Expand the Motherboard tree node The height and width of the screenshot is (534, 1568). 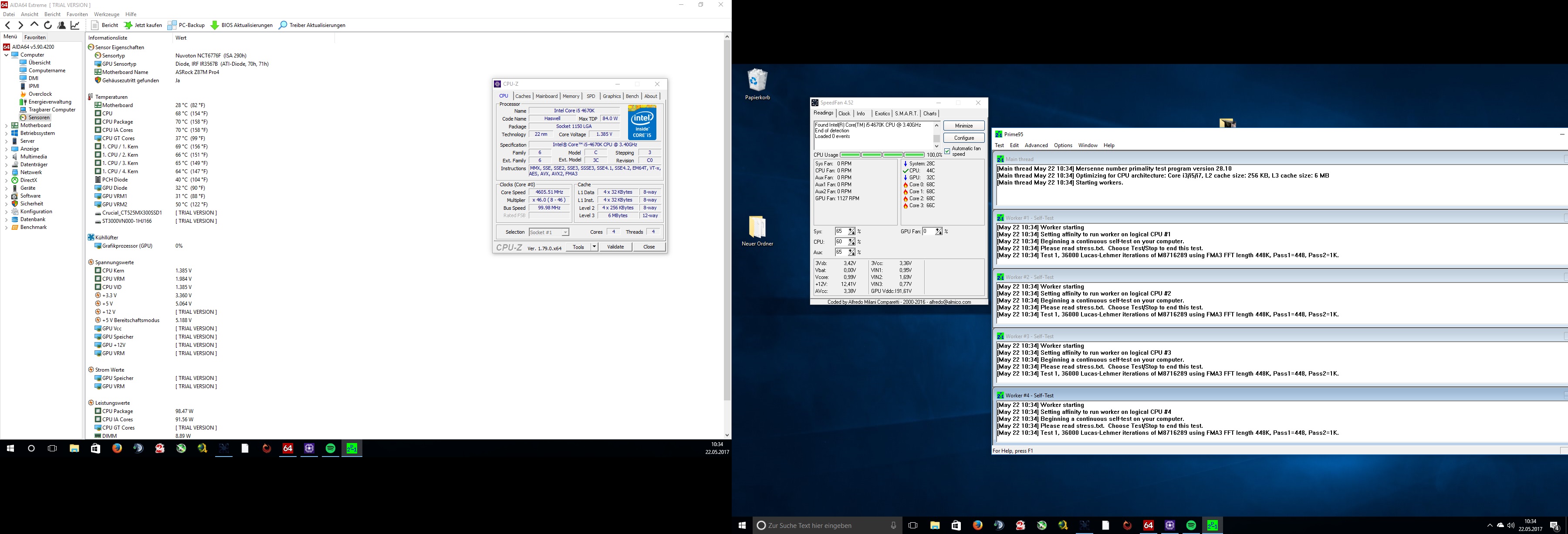[x=6, y=125]
